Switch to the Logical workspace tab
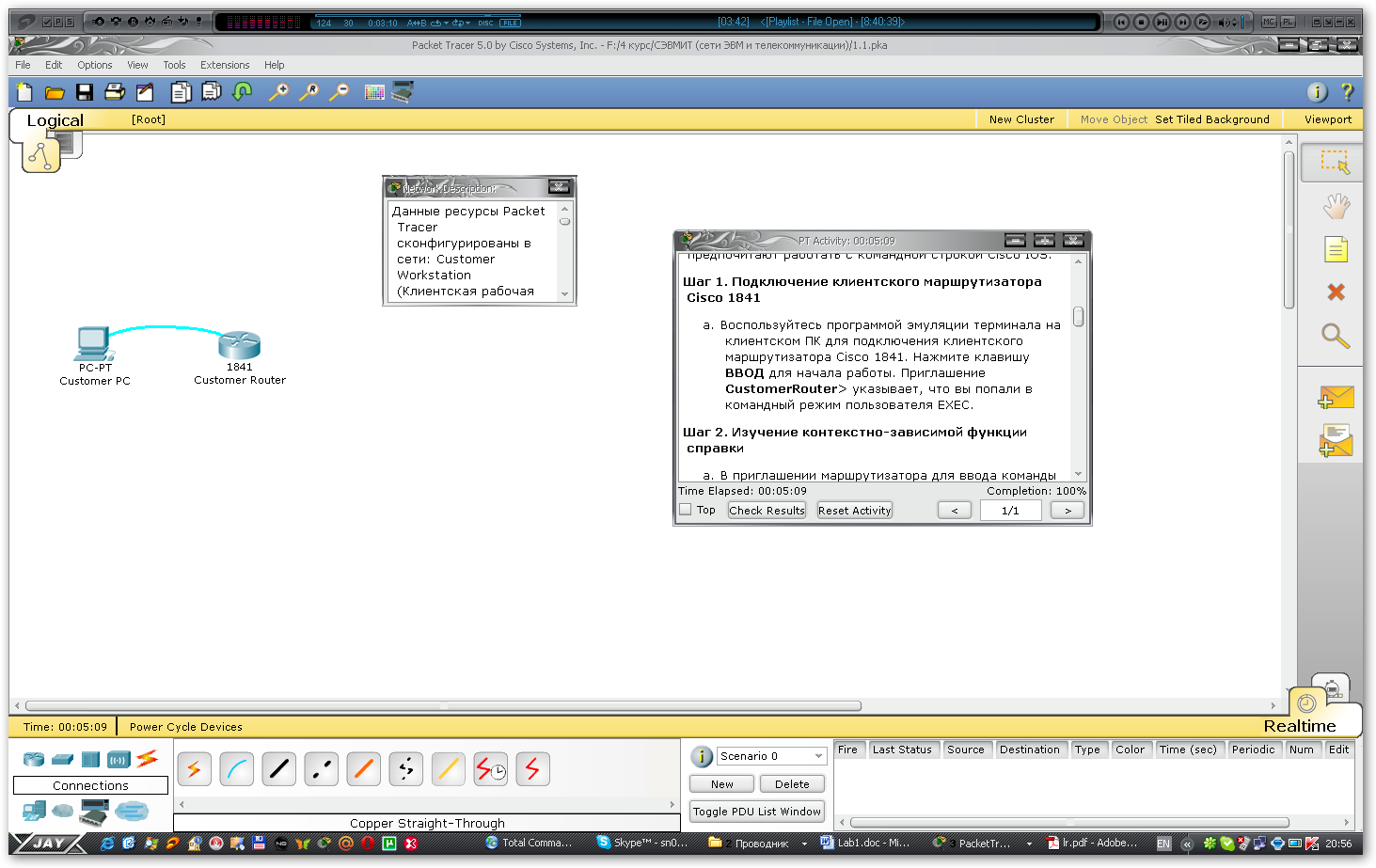Image resolution: width=1376 pixels, height=868 pixels. (x=55, y=120)
